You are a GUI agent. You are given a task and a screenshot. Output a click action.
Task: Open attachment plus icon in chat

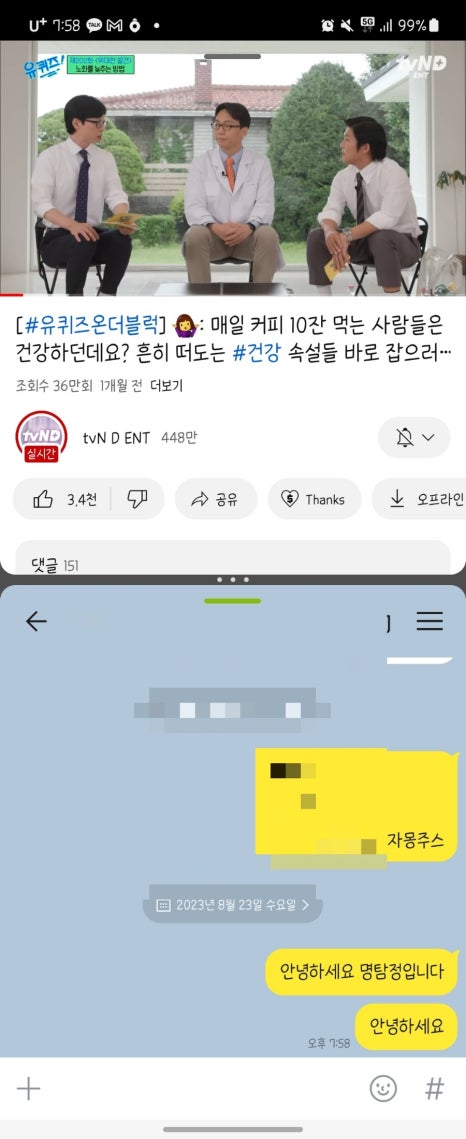click(x=28, y=1088)
